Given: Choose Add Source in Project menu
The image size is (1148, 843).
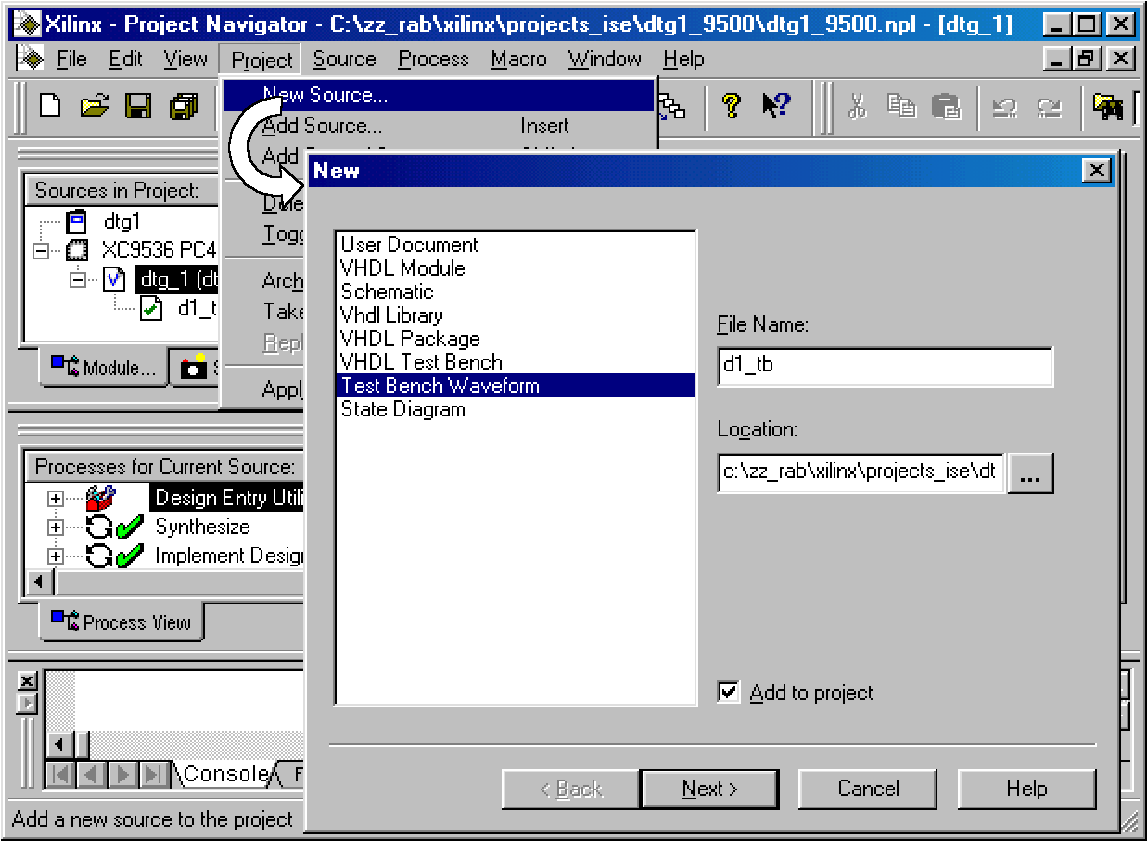Looking at the screenshot, I should point(439,126).
